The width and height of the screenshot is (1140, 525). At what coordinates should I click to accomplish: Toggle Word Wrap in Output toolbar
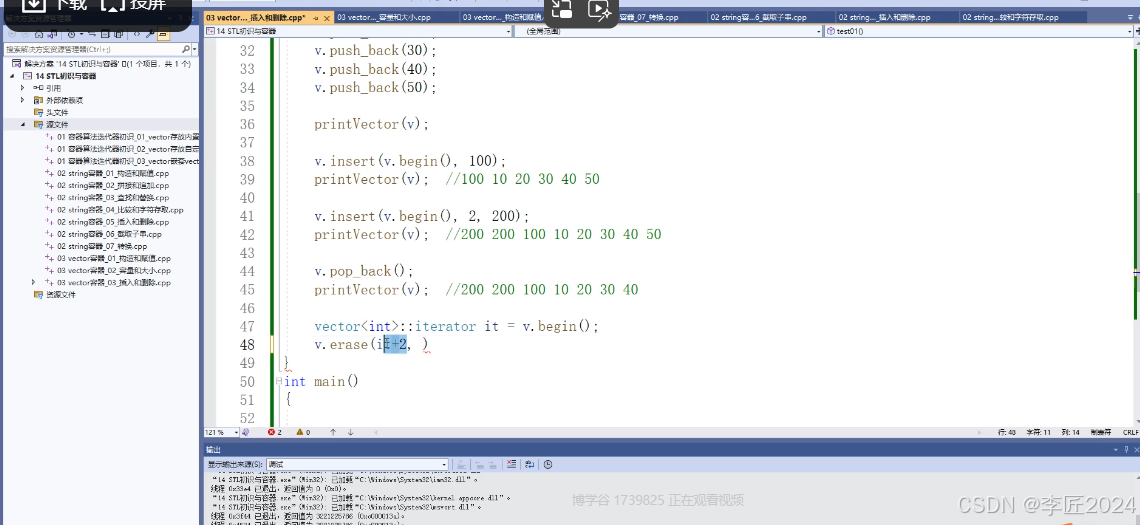click(x=529, y=464)
